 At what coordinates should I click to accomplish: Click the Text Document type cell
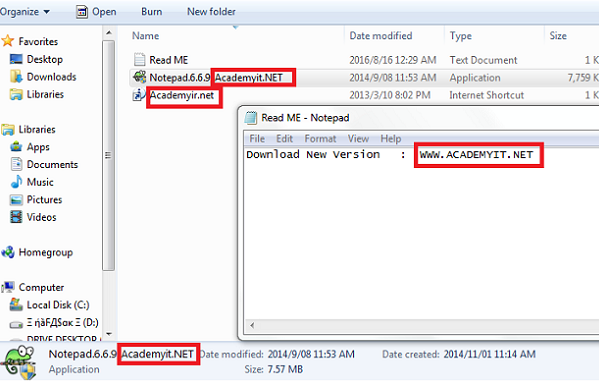click(483, 60)
